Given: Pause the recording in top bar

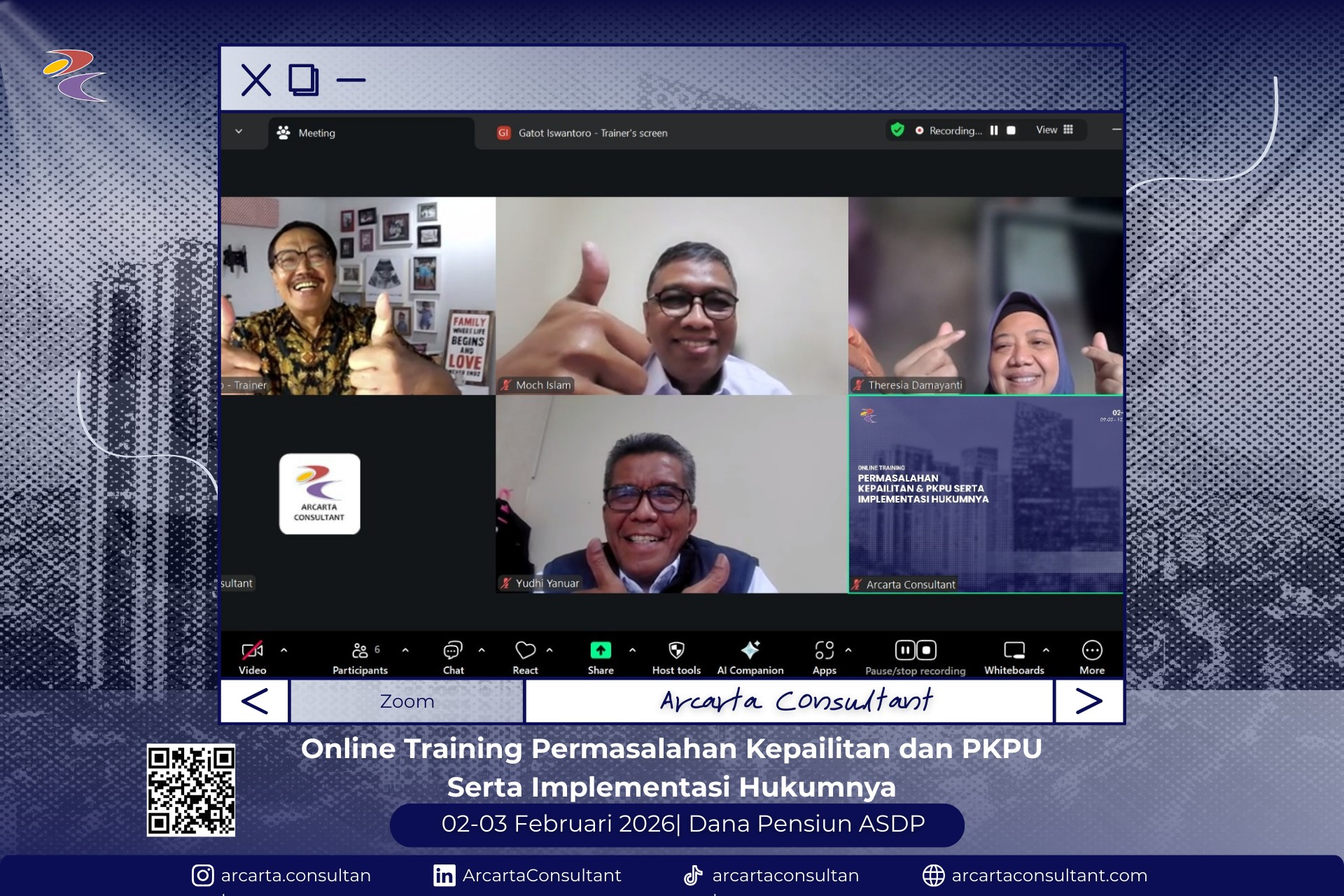Looking at the screenshot, I should coord(994,130).
